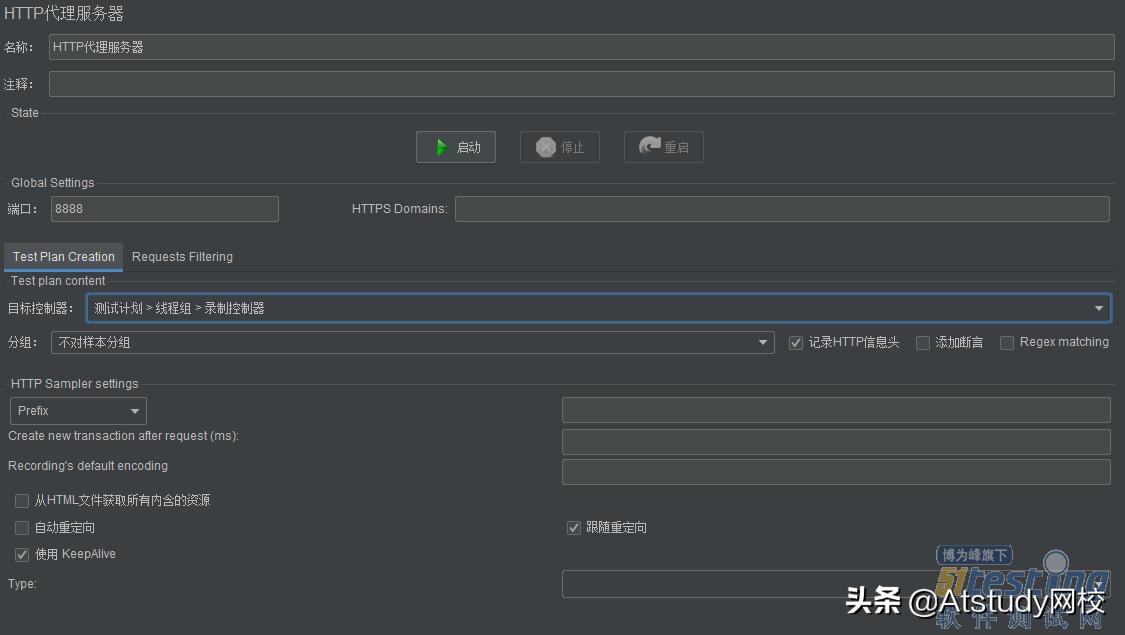Open the 分组 dropdown showing 不对样本分组

(x=764, y=342)
